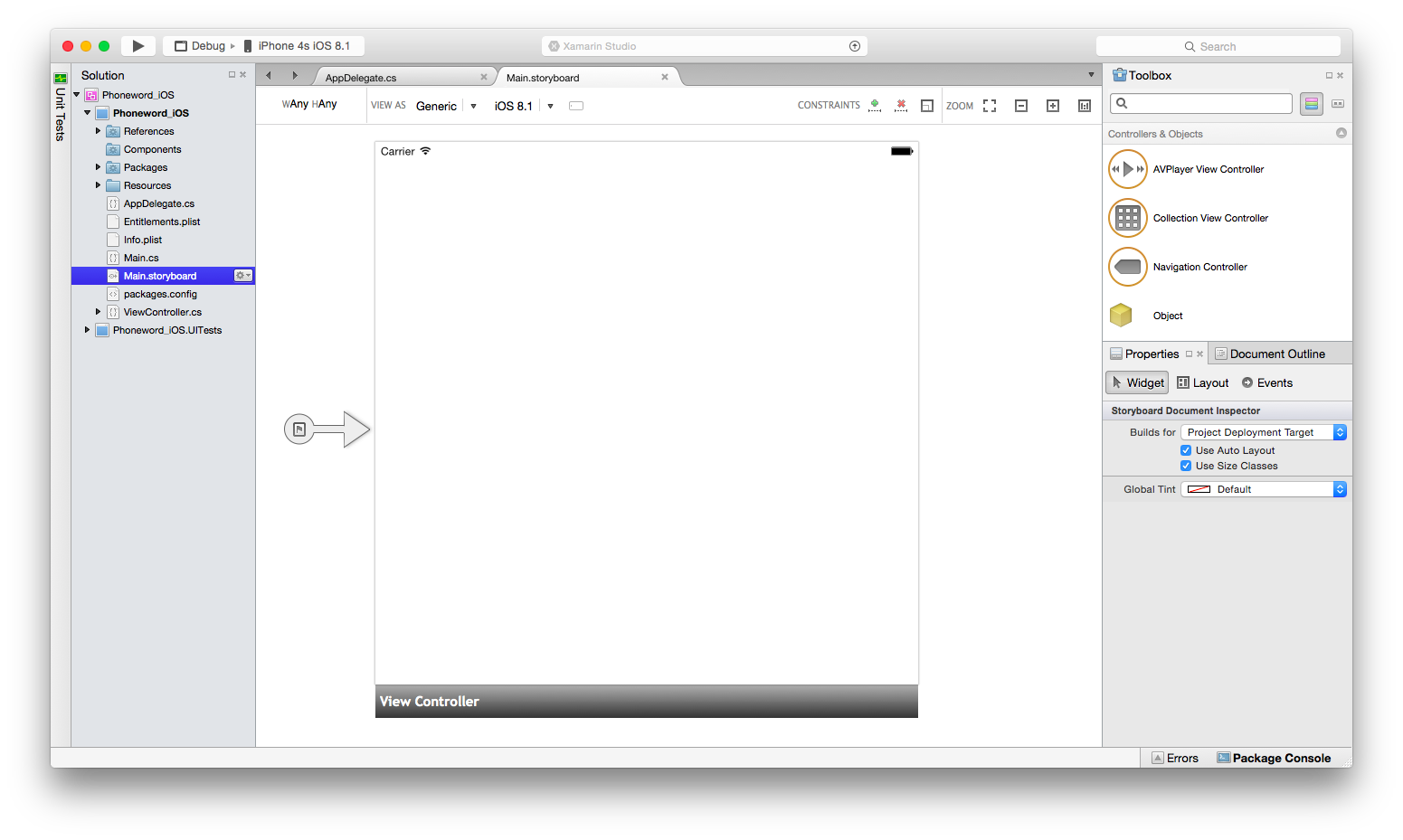
Task: Click the Layout properties button
Action: pyautogui.click(x=1203, y=382)
